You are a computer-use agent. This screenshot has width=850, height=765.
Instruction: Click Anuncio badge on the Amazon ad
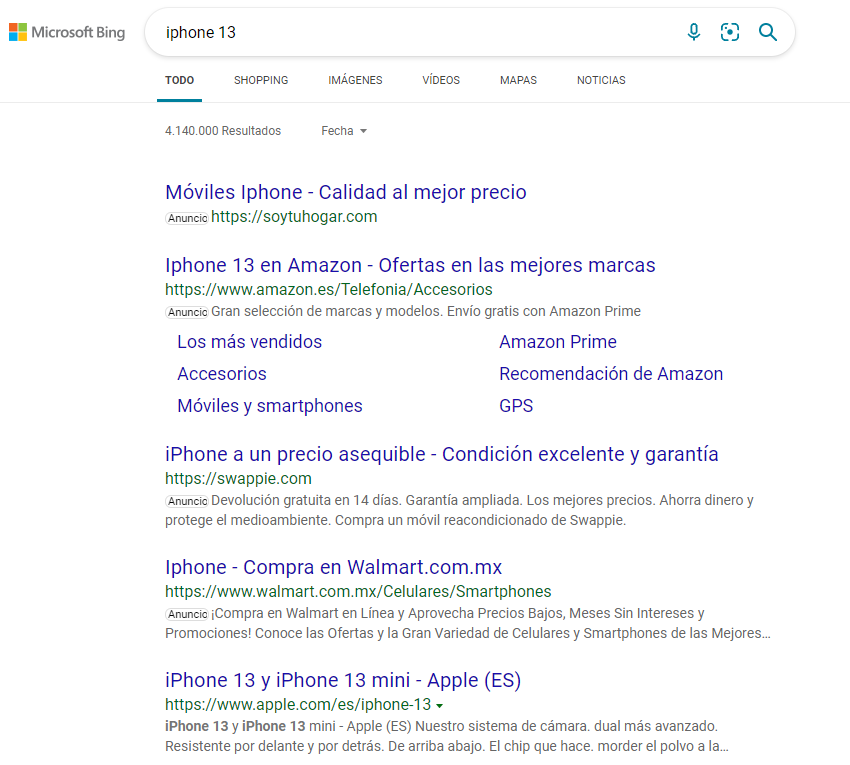[187, 312]
